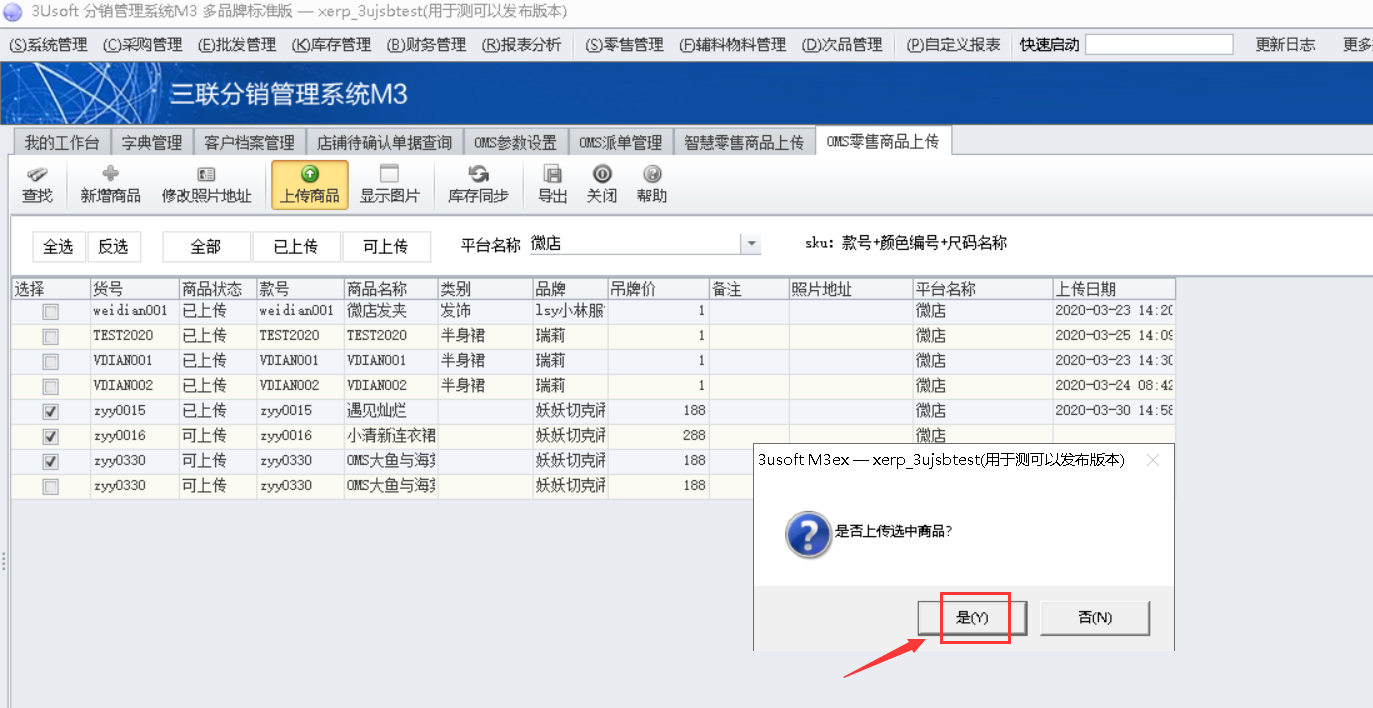Click the 发饰 category cell
The height and width of the screenshot is (708, 1373).
pos(485,312)
